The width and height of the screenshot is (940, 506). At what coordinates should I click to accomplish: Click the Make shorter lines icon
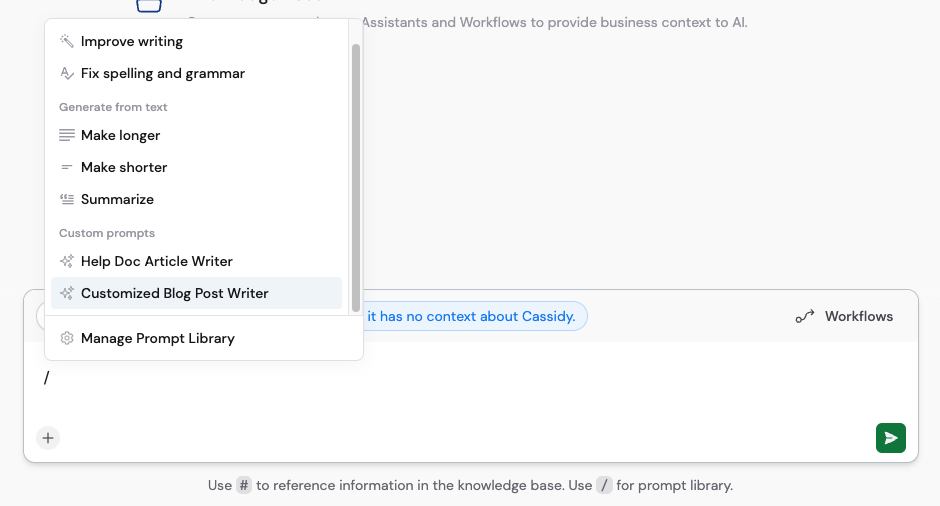[x=67, y=167]
